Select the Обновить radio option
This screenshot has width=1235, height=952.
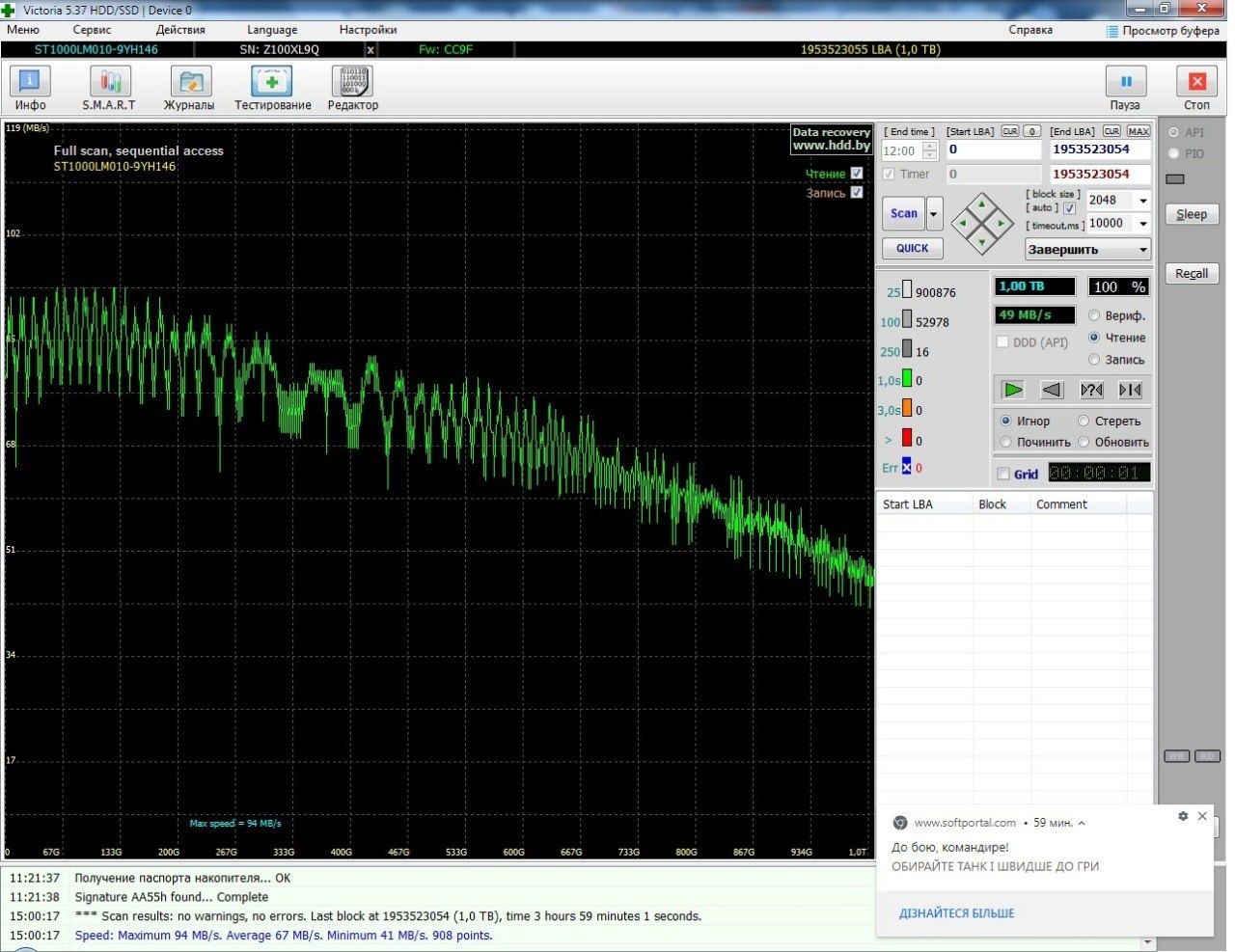coord(1084,442)
